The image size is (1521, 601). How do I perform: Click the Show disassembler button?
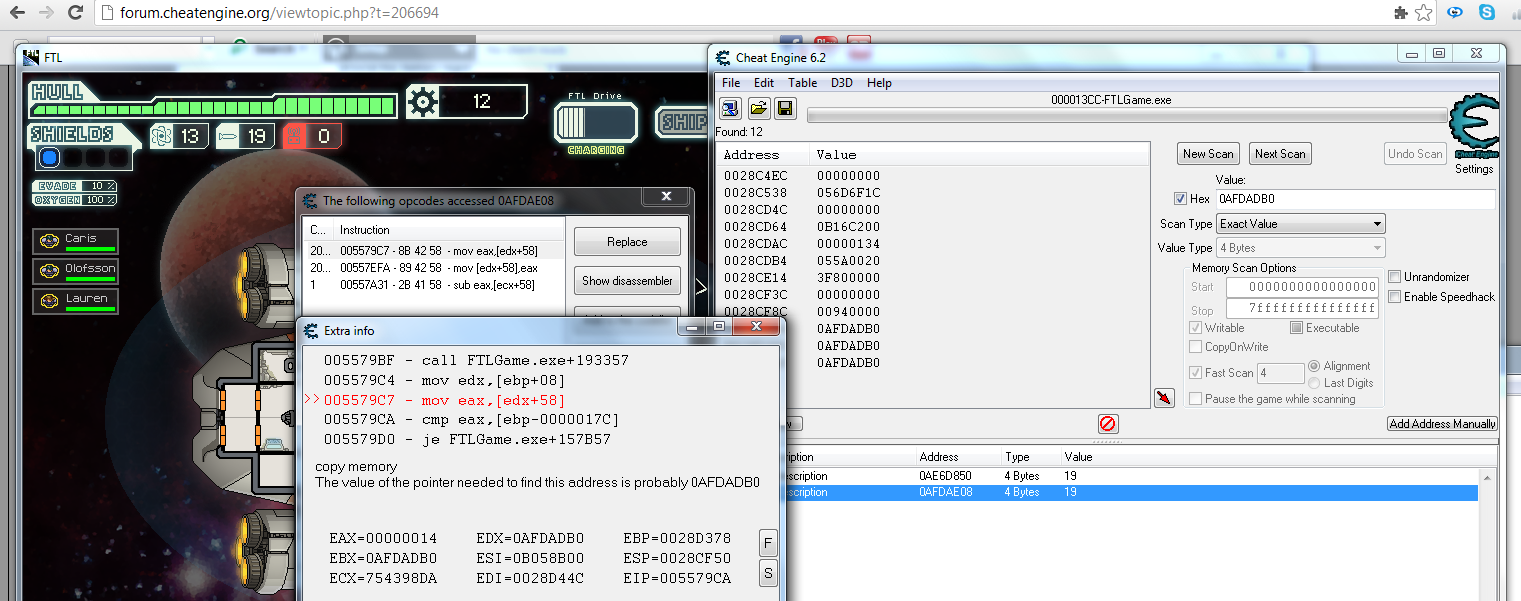coord(627,281)
